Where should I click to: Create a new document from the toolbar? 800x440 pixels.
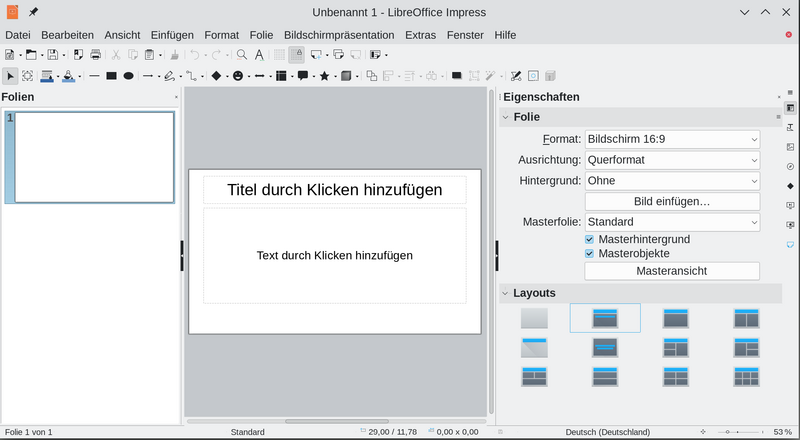(9, 55)
